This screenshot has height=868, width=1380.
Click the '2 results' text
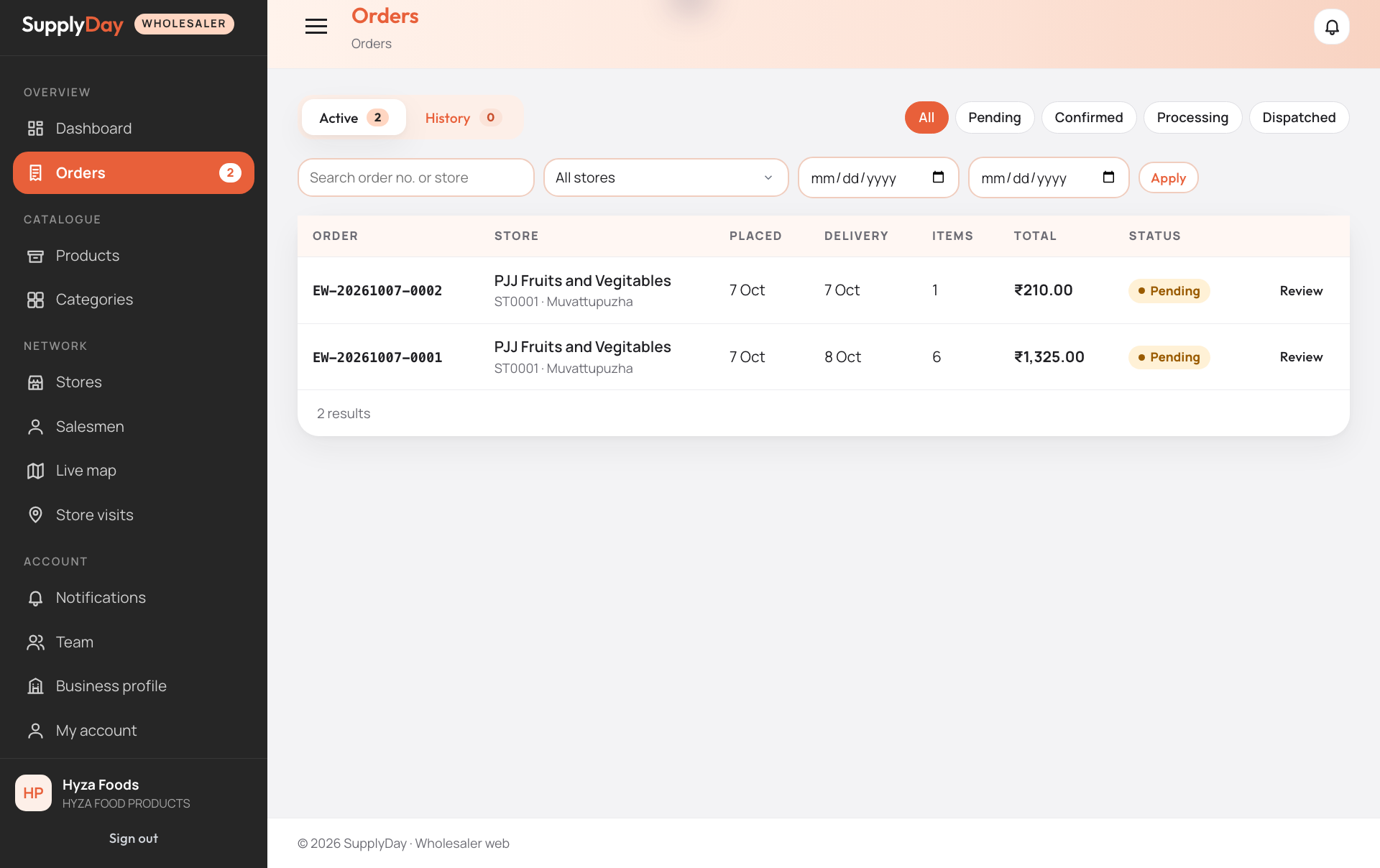click(x=344, y=413)
